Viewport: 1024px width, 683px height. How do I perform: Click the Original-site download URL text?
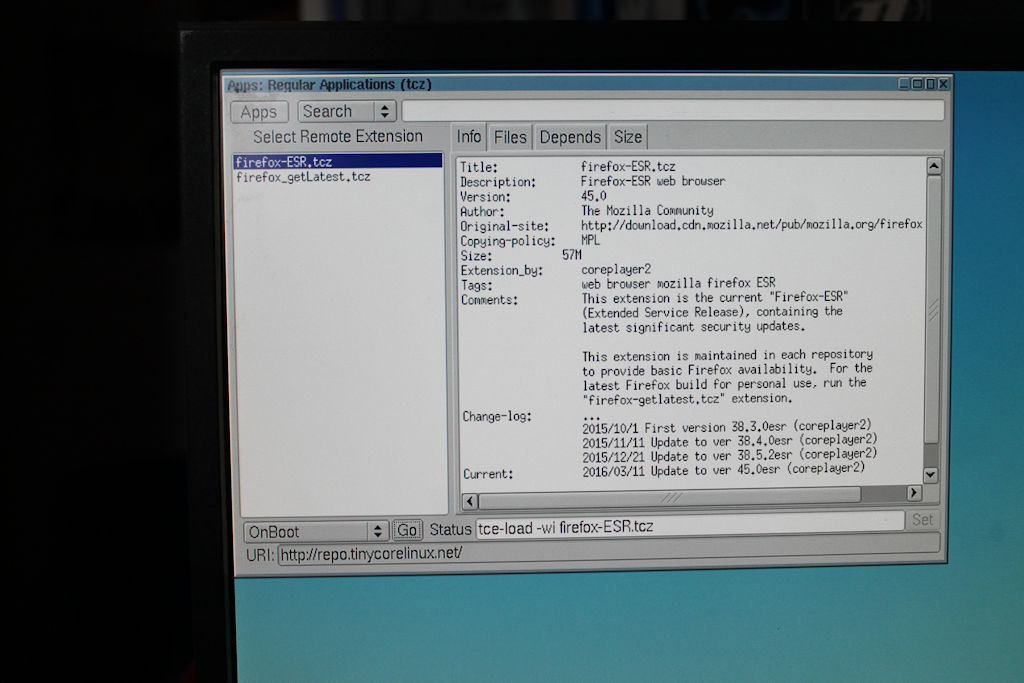(752, 225)
